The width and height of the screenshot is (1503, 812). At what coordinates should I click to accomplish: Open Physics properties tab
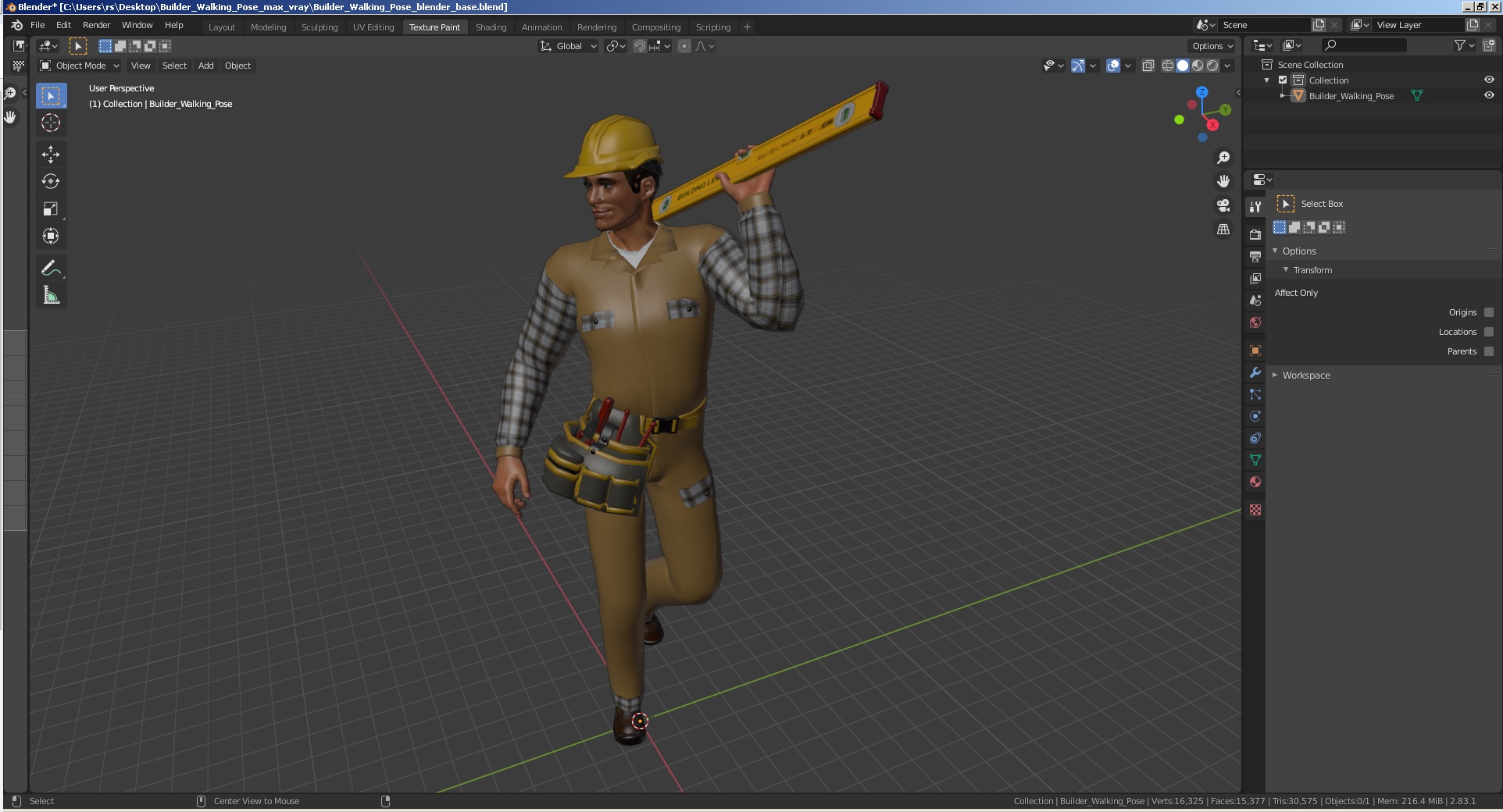pos(1255,416)
